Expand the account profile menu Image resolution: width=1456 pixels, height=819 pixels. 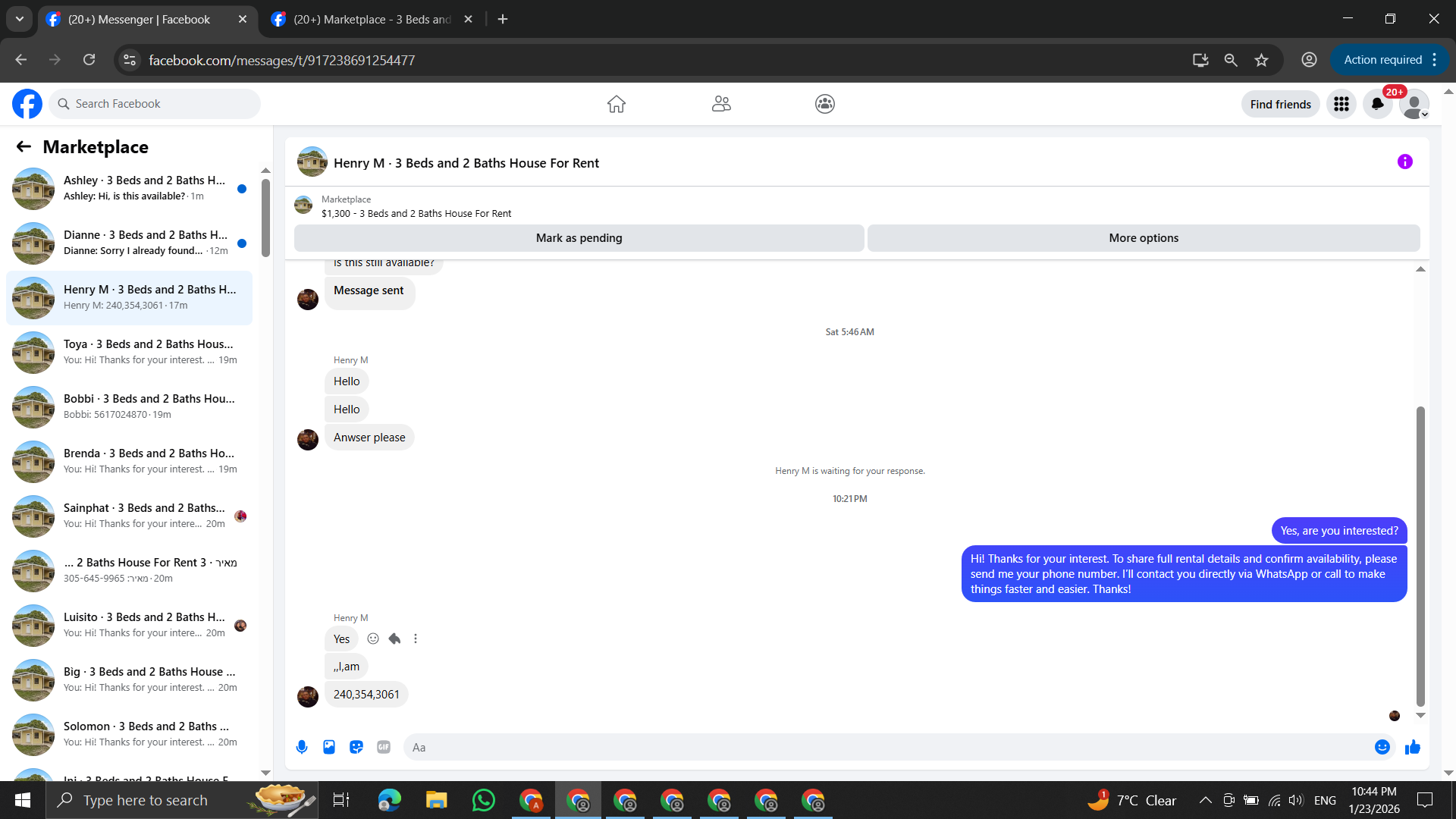pyautogui.click(x=1414, y=104)
